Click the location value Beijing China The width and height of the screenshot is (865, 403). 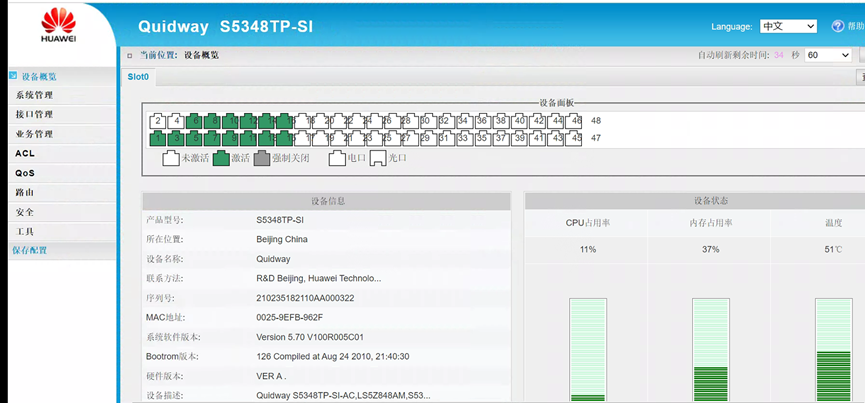[282, 239]
